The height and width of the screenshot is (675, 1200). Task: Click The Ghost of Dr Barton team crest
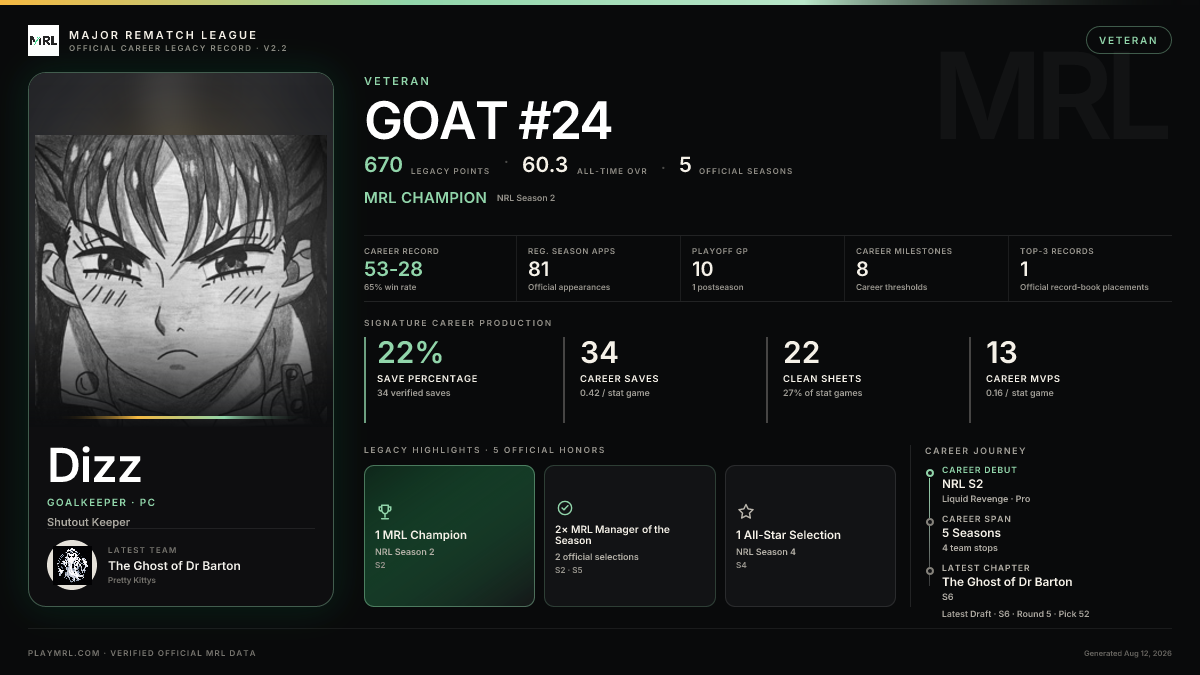[x=72, y=565]
